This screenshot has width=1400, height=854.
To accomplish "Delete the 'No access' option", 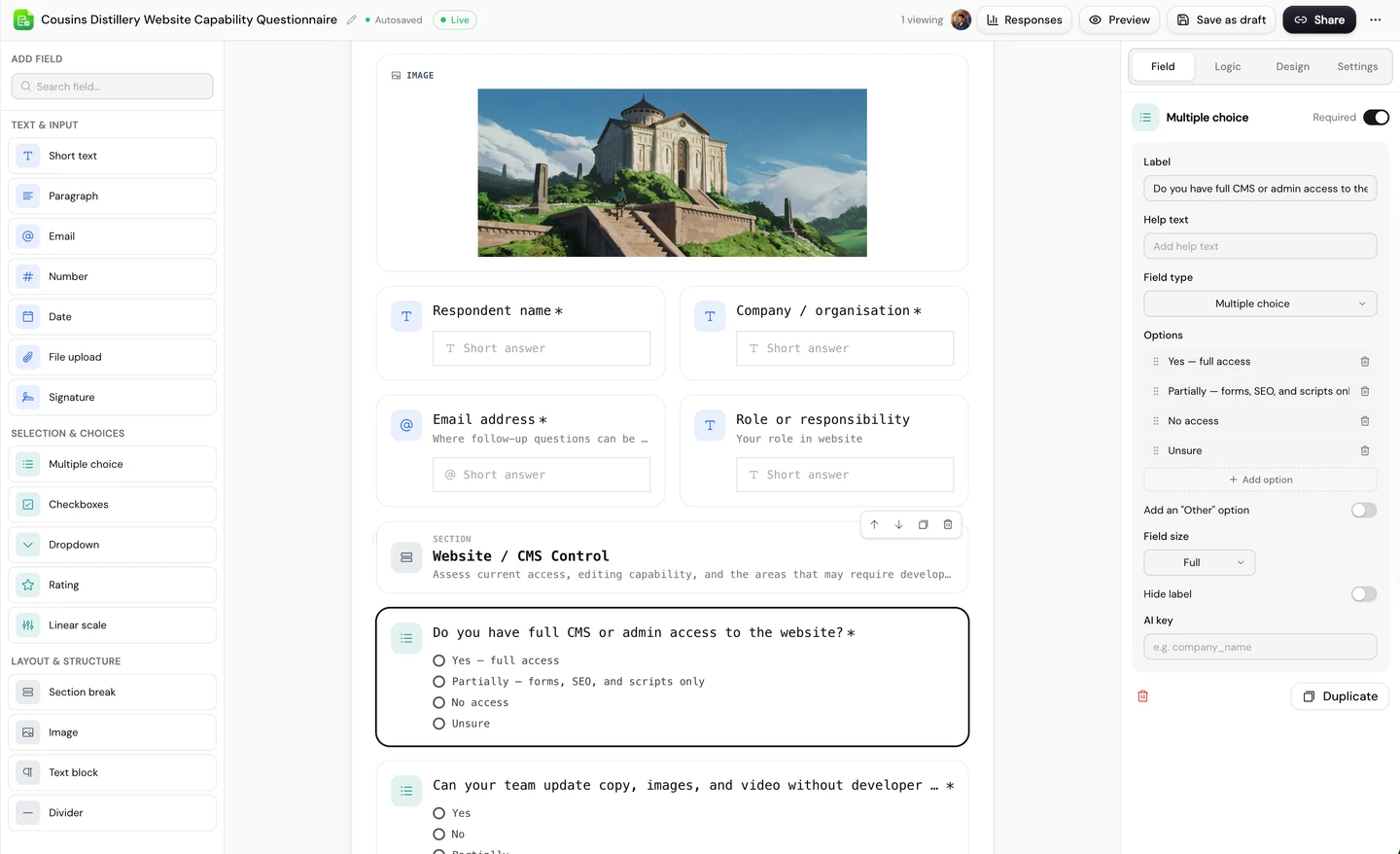I will tap(1365, 421).
